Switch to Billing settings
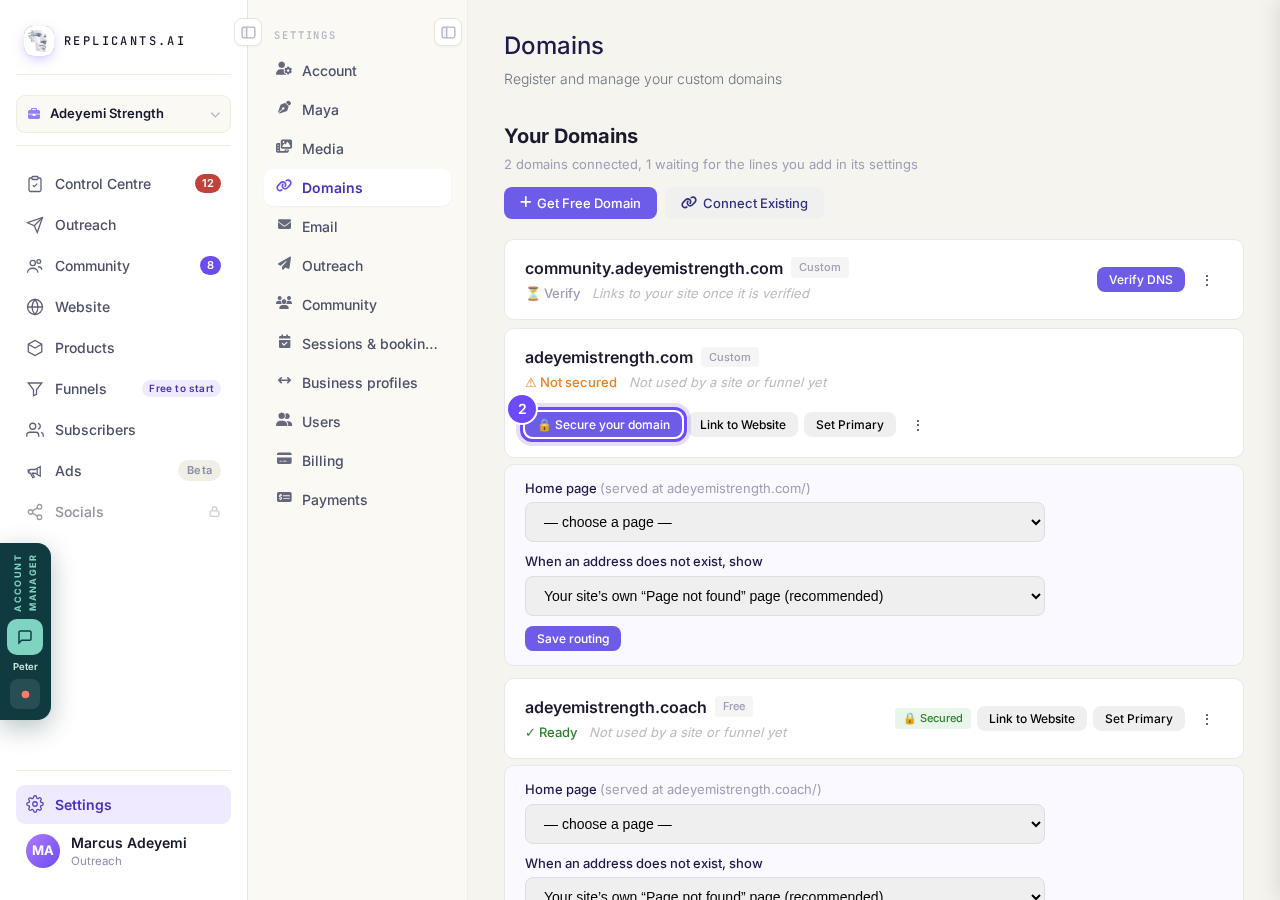 tap(357, 461)
